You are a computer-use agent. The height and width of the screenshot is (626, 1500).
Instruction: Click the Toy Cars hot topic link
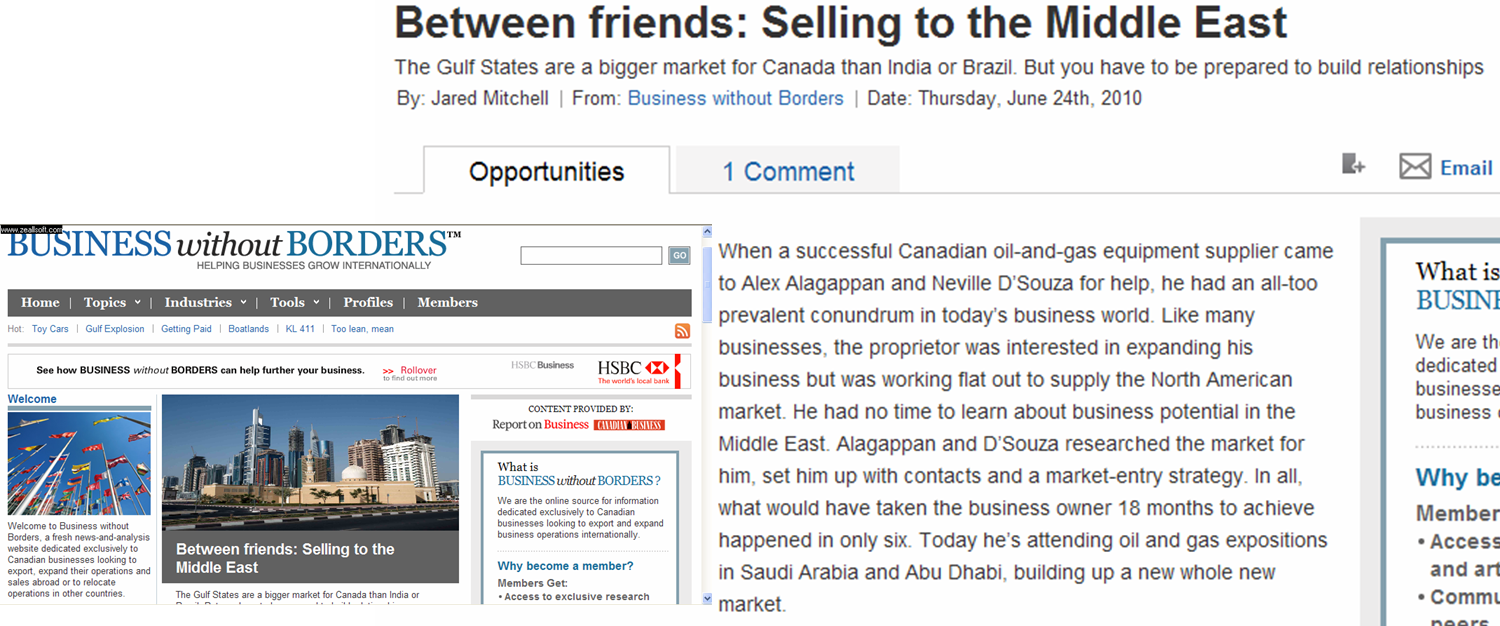click(x=50, y=329)
